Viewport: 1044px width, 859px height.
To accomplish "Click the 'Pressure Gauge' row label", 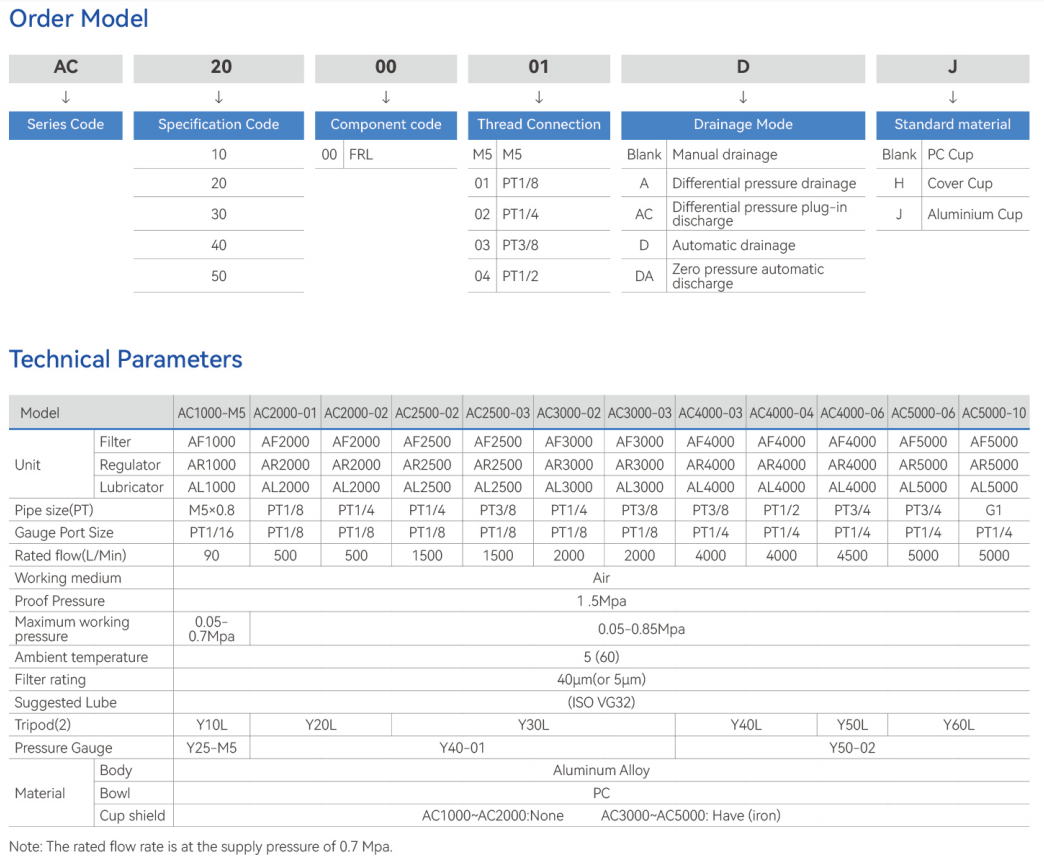I will pyautogui.click(x=63, y=748).
